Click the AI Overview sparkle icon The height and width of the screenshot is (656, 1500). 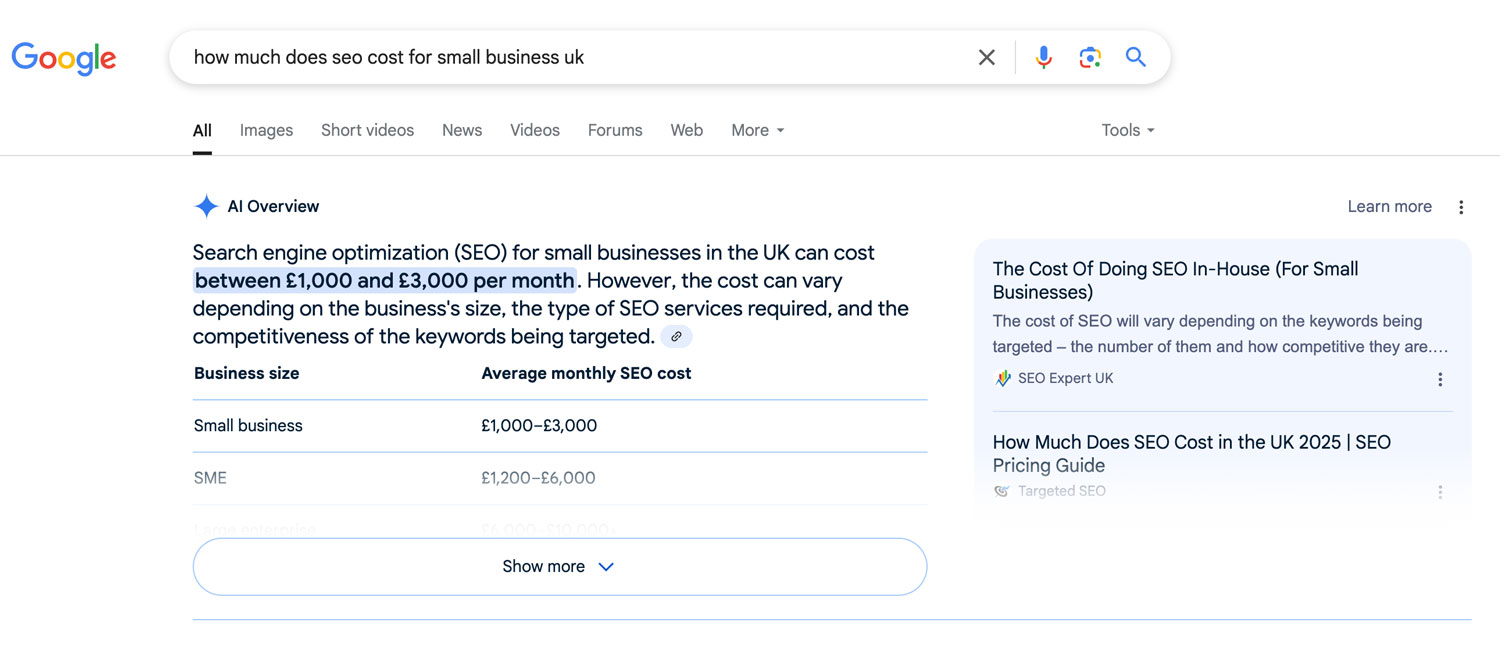(x=206, y=207)
